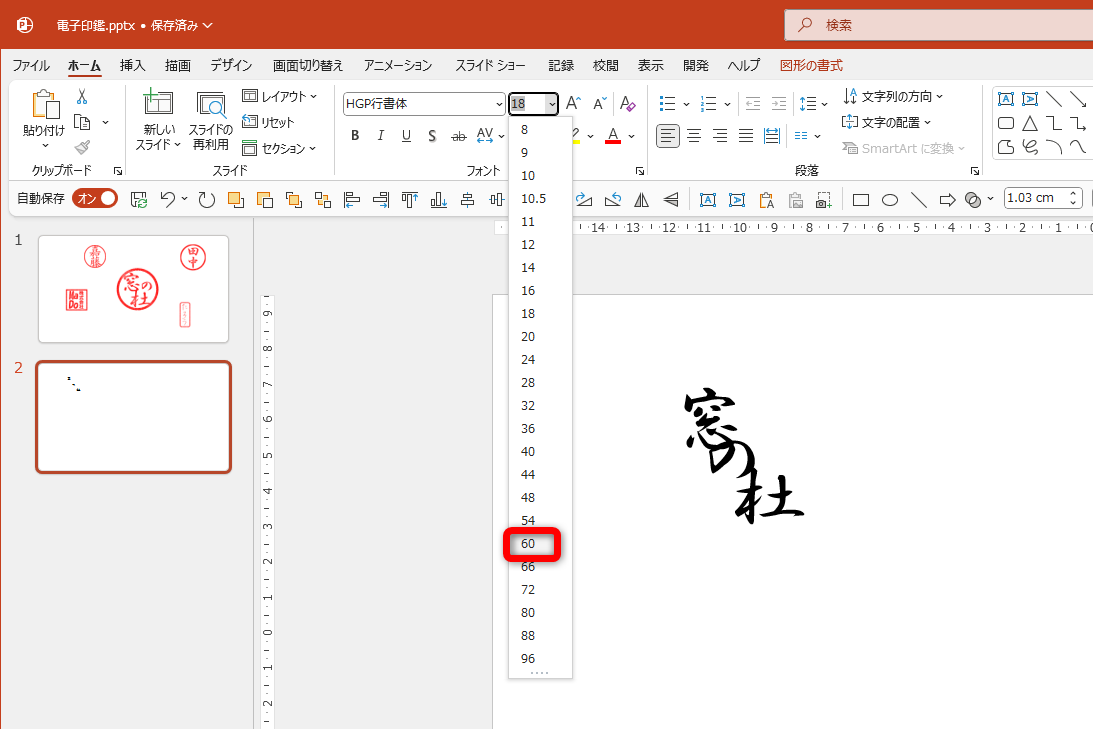This screenshot has height=729, width=1093.
Task: Click the Undo arrow in the quick access toolbar
Action: (167, 200)
